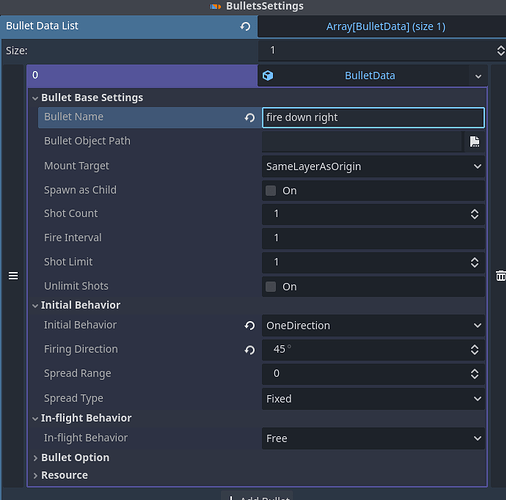Click the Fire Interval label

point(73,238)
